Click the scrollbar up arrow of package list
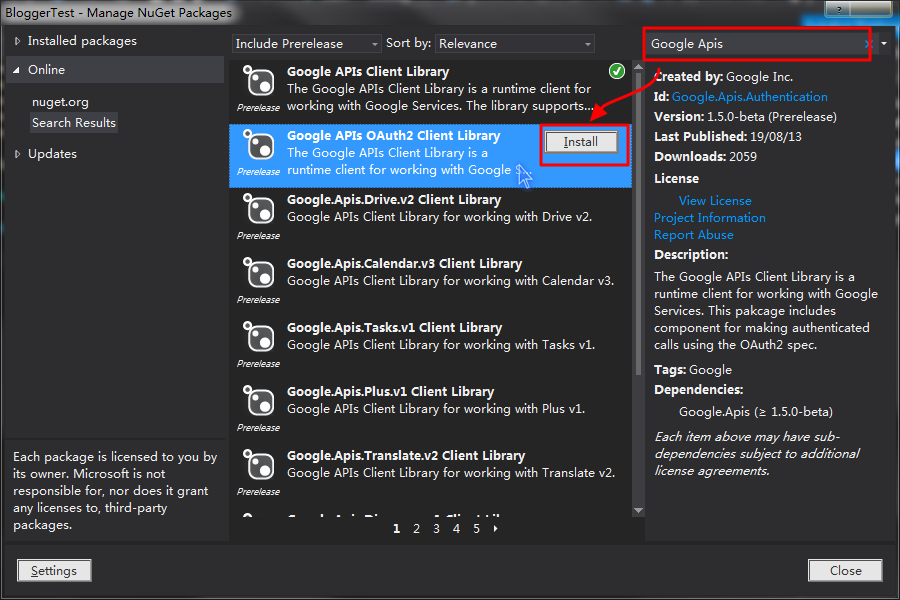900x600 pixels. (638, 67)
